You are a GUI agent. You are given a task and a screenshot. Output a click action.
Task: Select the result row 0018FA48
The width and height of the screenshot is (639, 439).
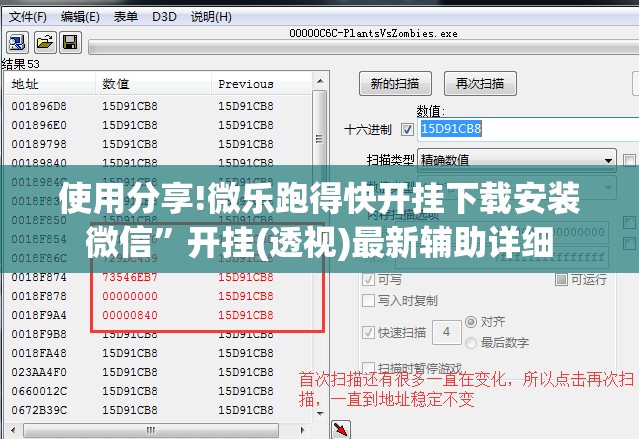point(159,353)
